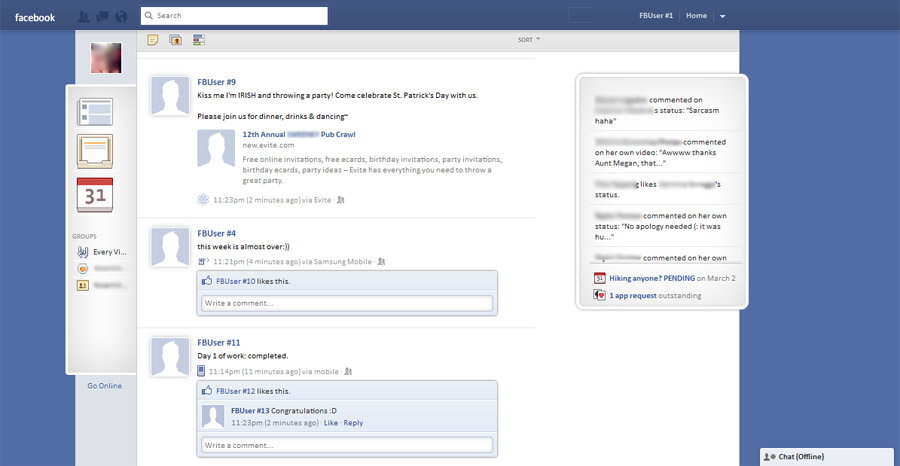Image resolution: width=900 pixels, height=466 pixels.
Task: Like FBUser #13's comment
Action: [331, 423]
